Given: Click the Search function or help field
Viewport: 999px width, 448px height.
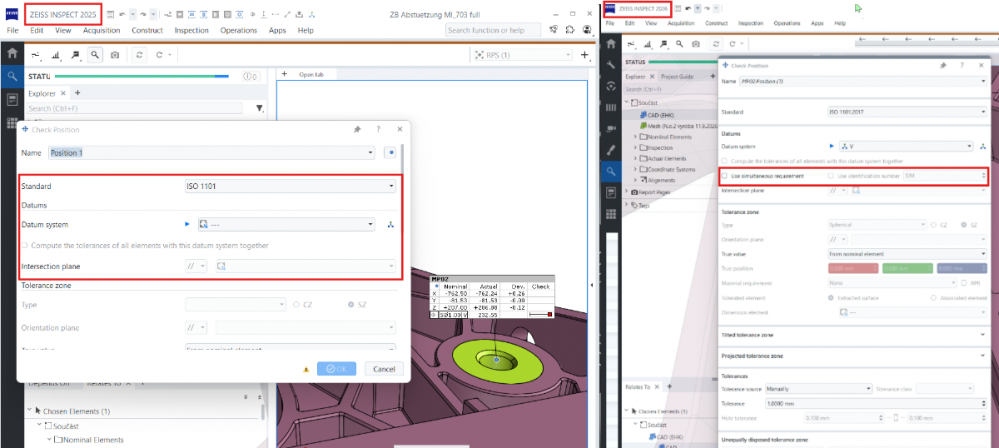Looking at the screenshot, I should [x=492, y=30].
